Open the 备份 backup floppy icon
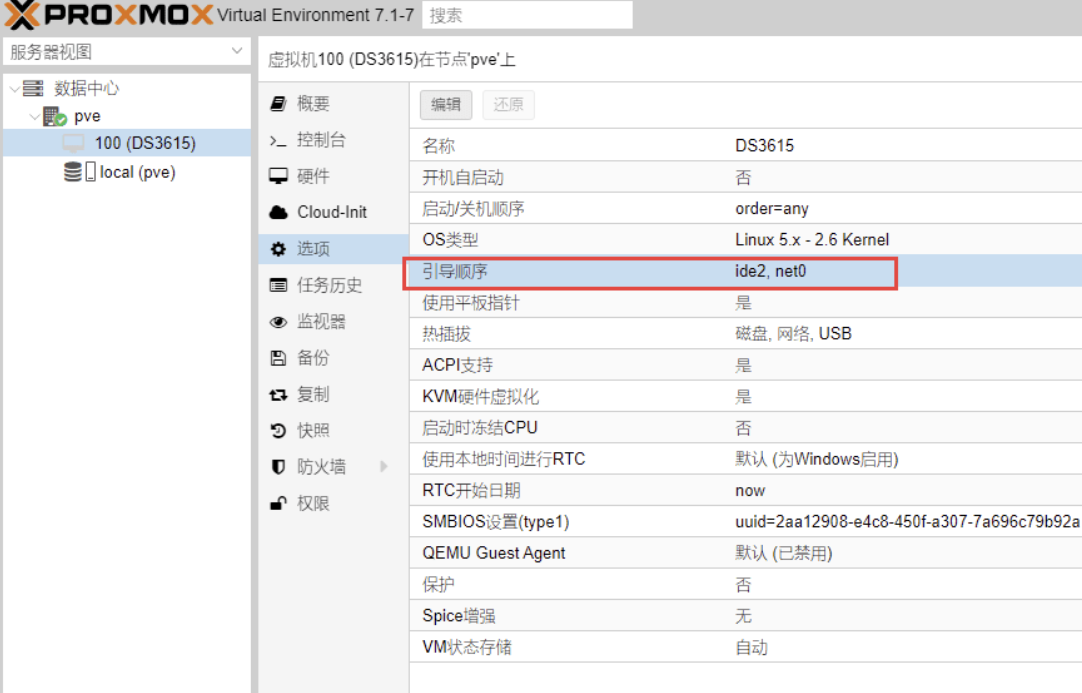This screenshot has width=1082, height=693. point(278,358)
